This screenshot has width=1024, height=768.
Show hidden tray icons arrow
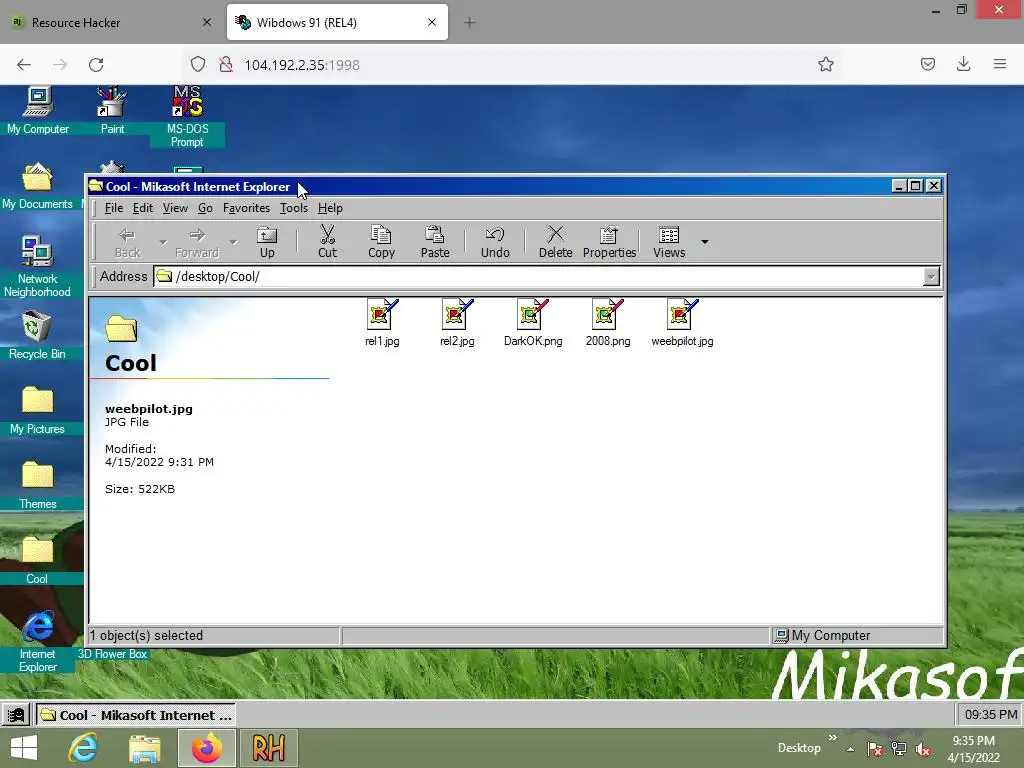(850, 749)
